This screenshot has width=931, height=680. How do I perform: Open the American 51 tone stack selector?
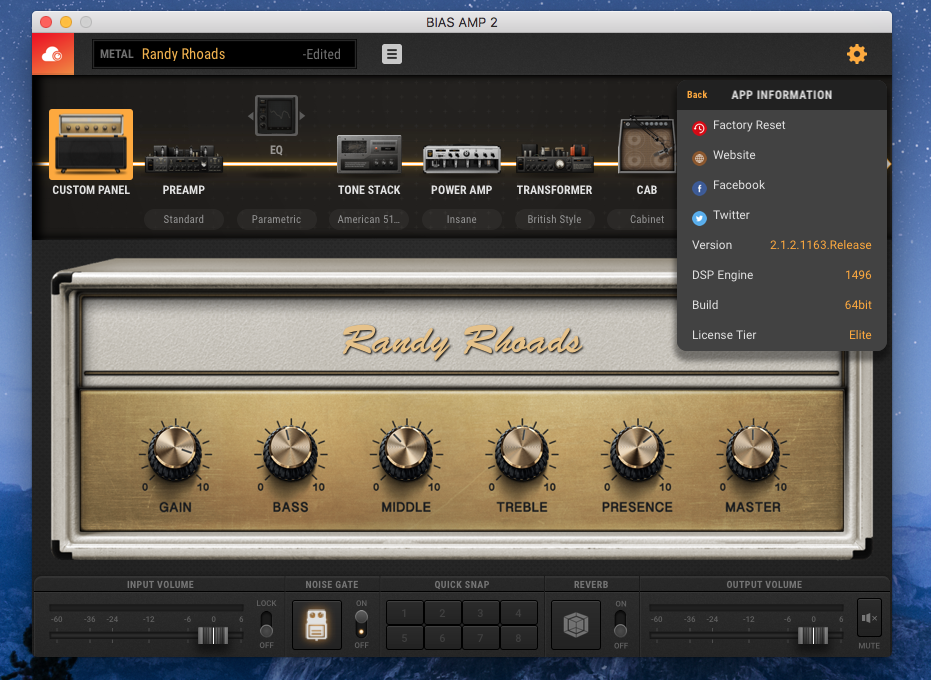(x=368, y=219)
